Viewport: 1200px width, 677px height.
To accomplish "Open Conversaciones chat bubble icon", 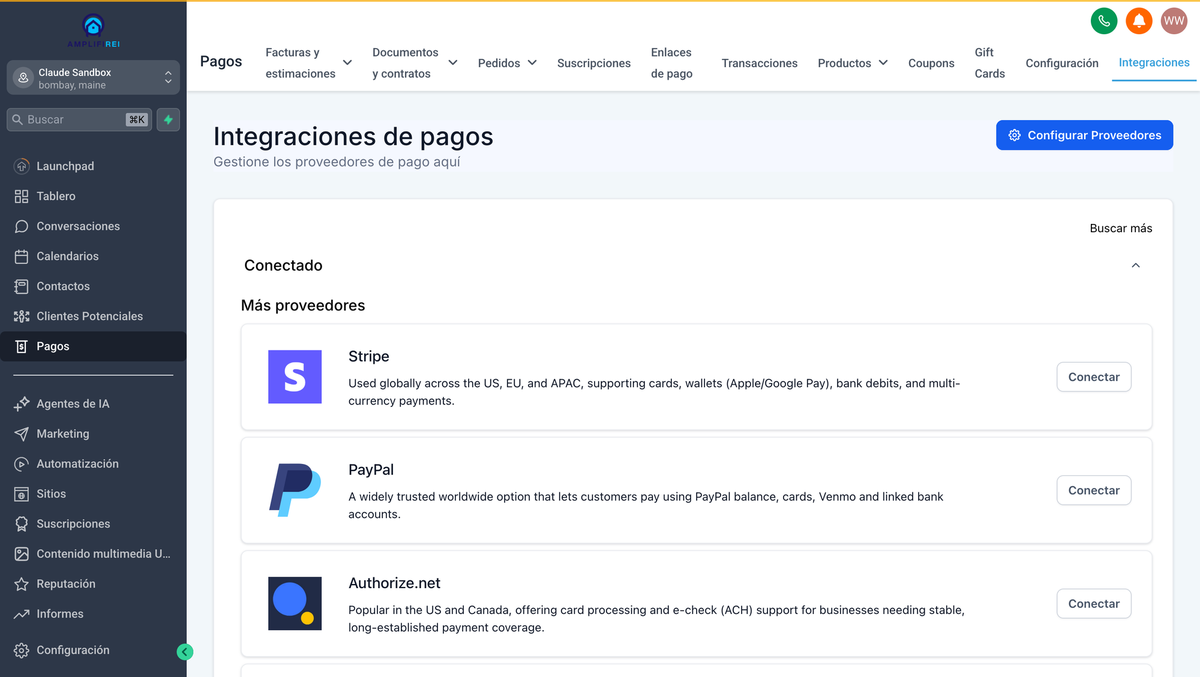I will [22, 226].
